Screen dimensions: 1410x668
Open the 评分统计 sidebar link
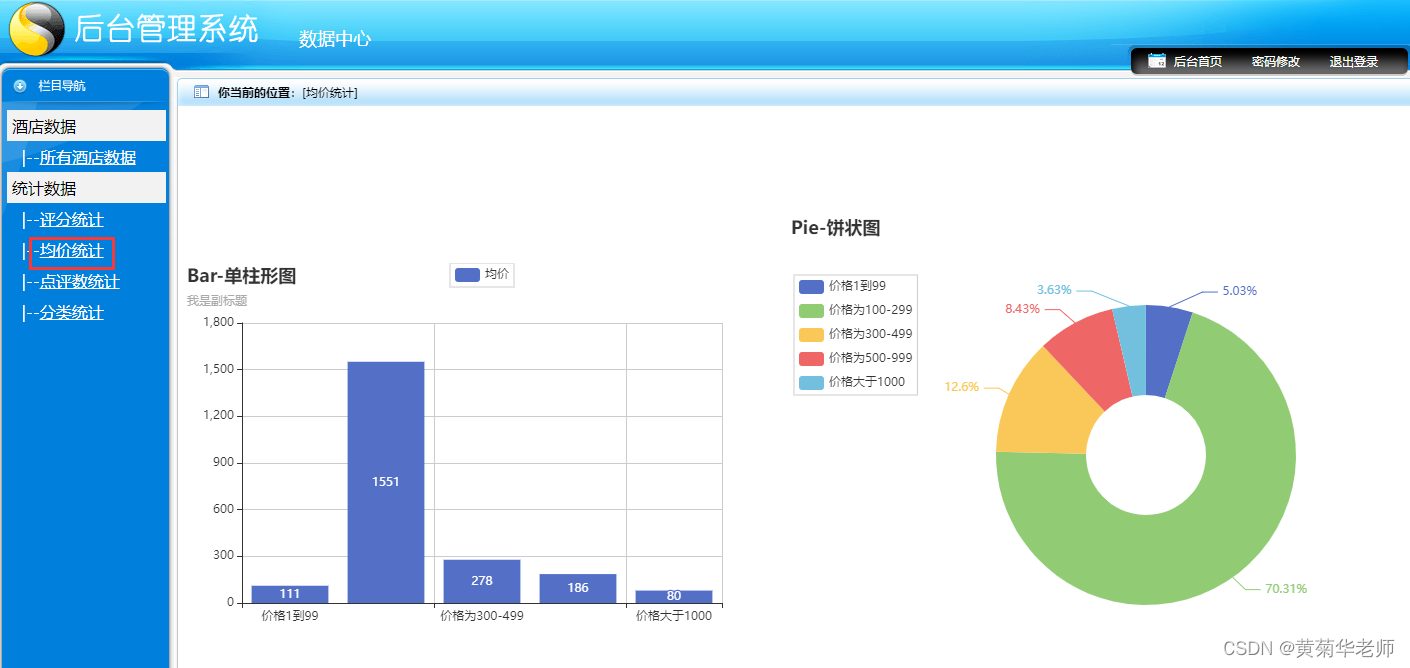pyautogui.click(x=72, y=219)
